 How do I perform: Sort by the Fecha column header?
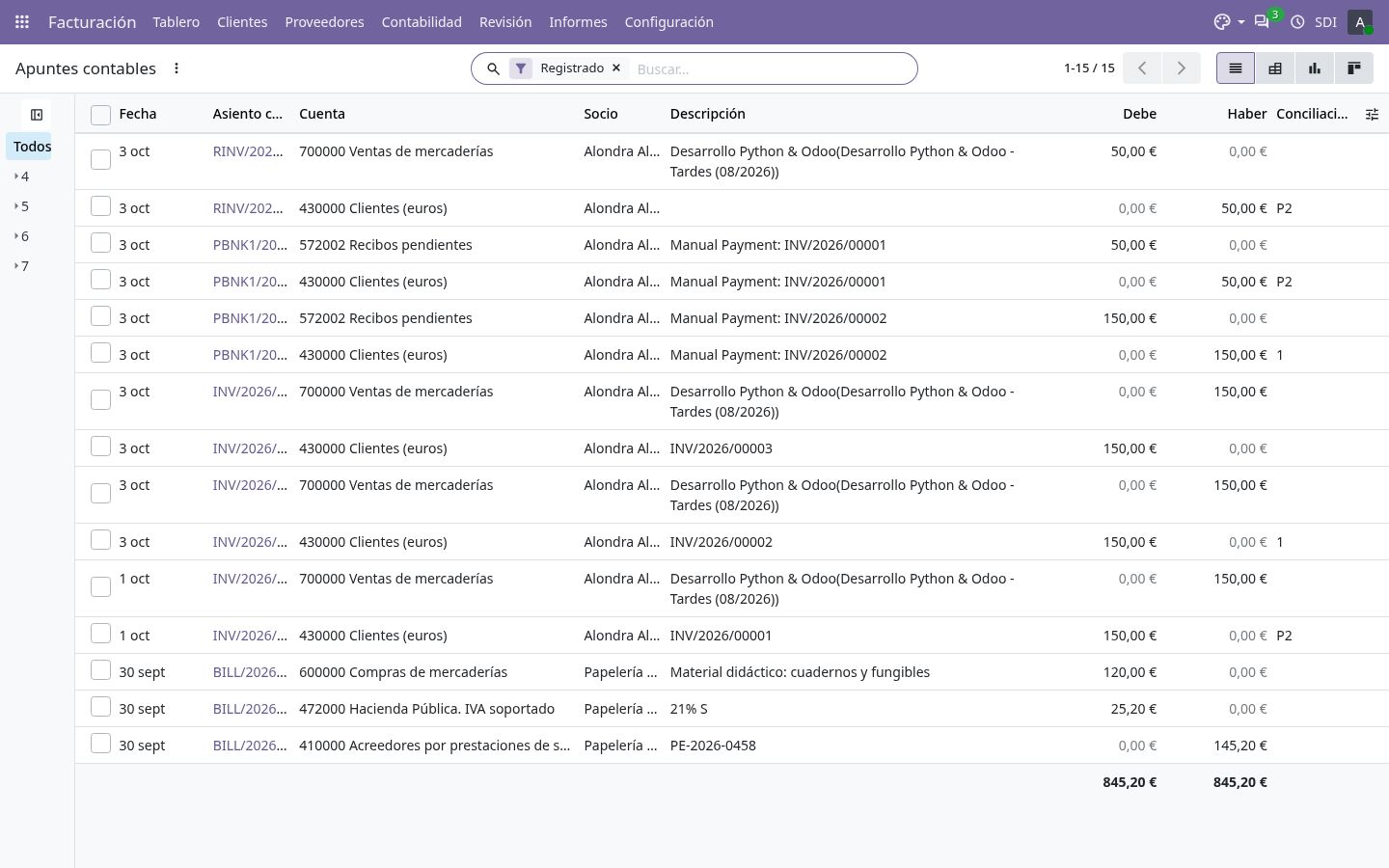[x=138, y=114]
